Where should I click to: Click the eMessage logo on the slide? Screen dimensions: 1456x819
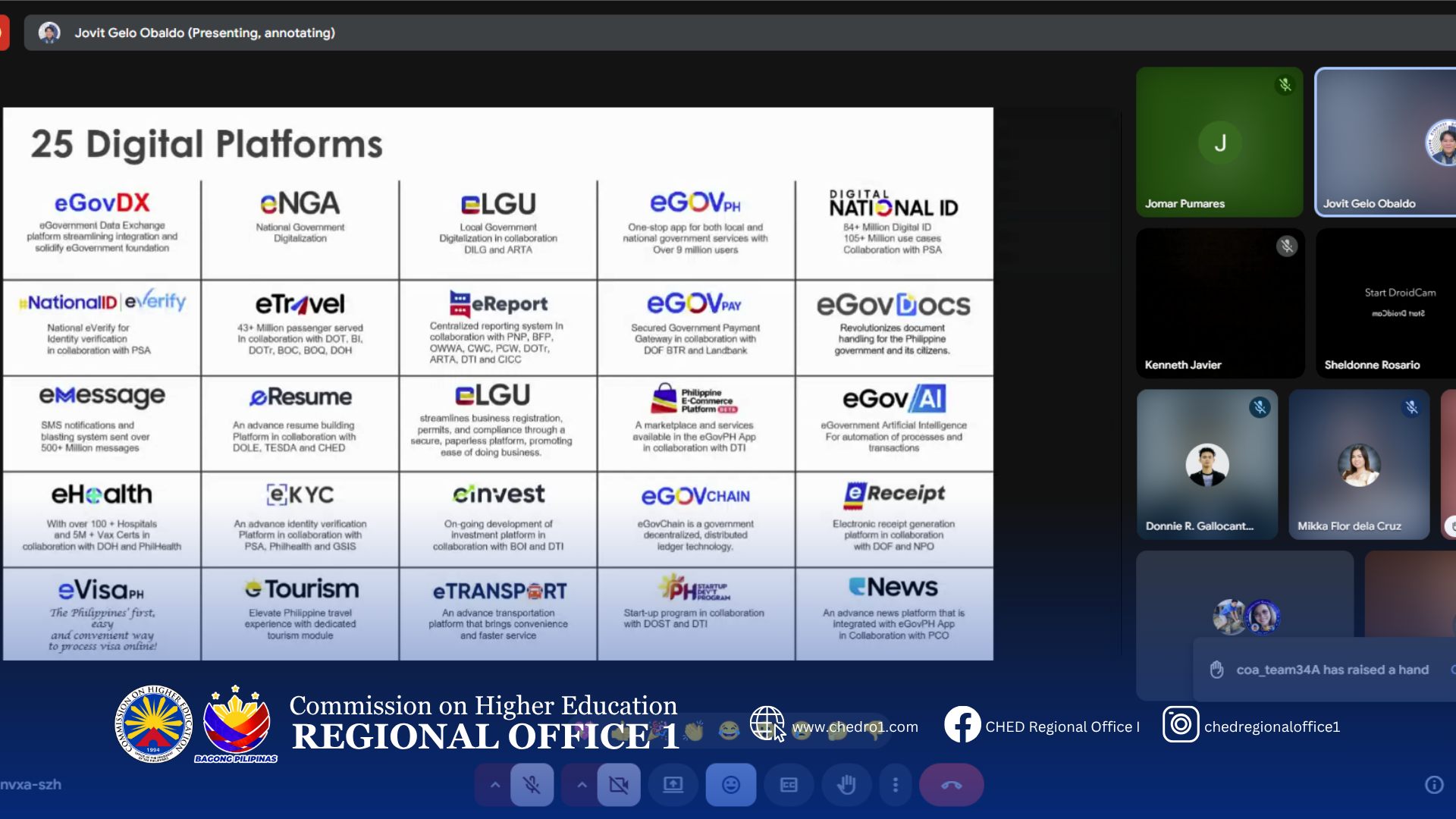tap(102, 396)
